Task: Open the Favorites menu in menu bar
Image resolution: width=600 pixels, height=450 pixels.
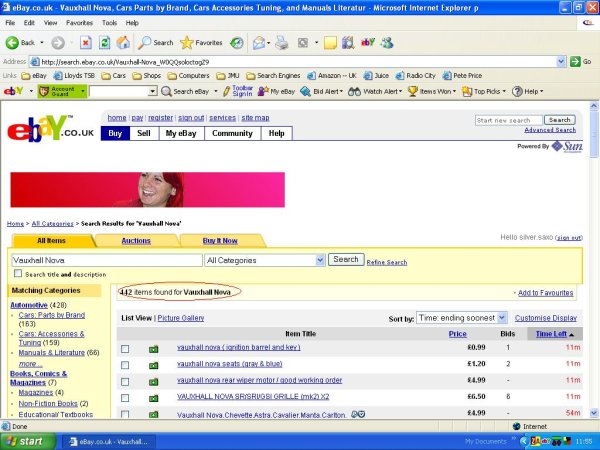Action: [79, 23]
